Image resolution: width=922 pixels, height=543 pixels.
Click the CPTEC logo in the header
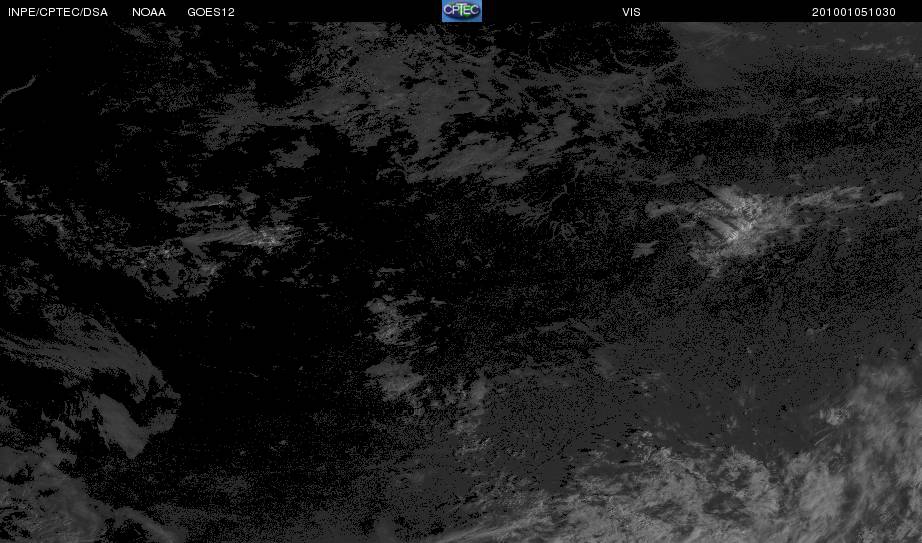[x=462, y=11]
